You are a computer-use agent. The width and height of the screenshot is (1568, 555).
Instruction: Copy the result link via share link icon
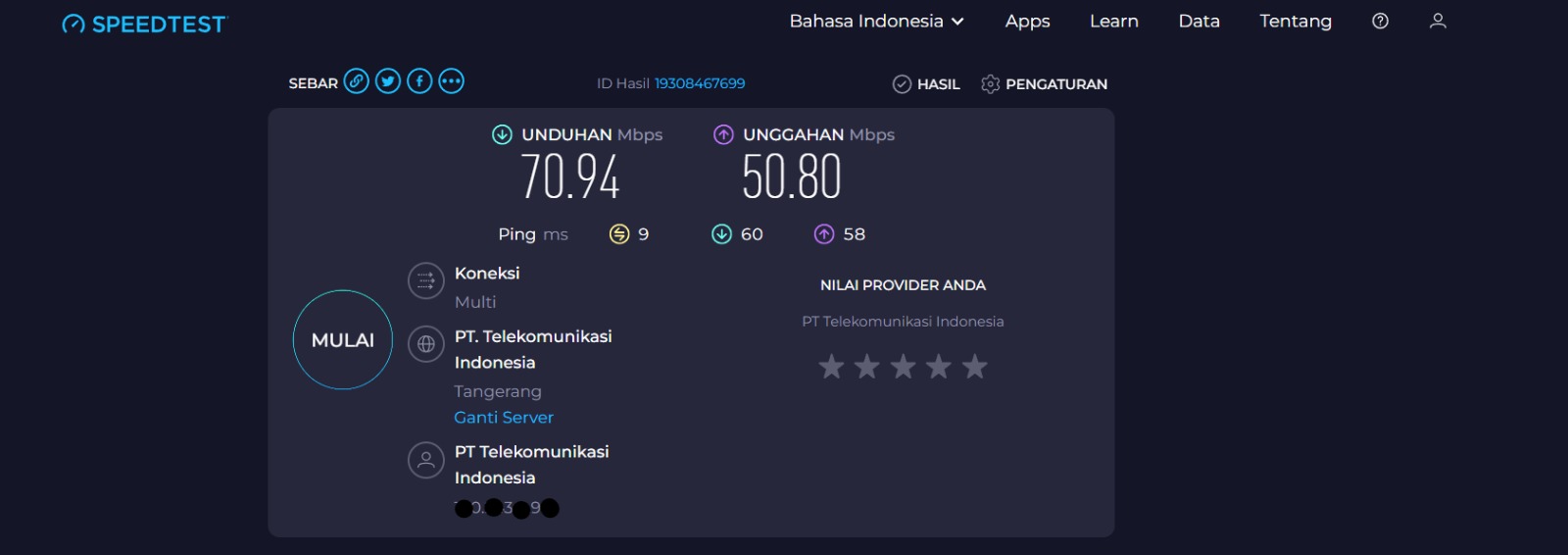357,81
